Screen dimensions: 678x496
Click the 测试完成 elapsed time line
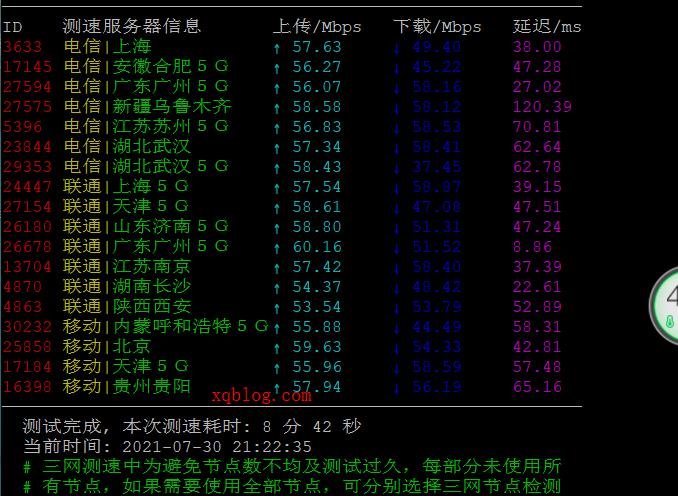192,426
